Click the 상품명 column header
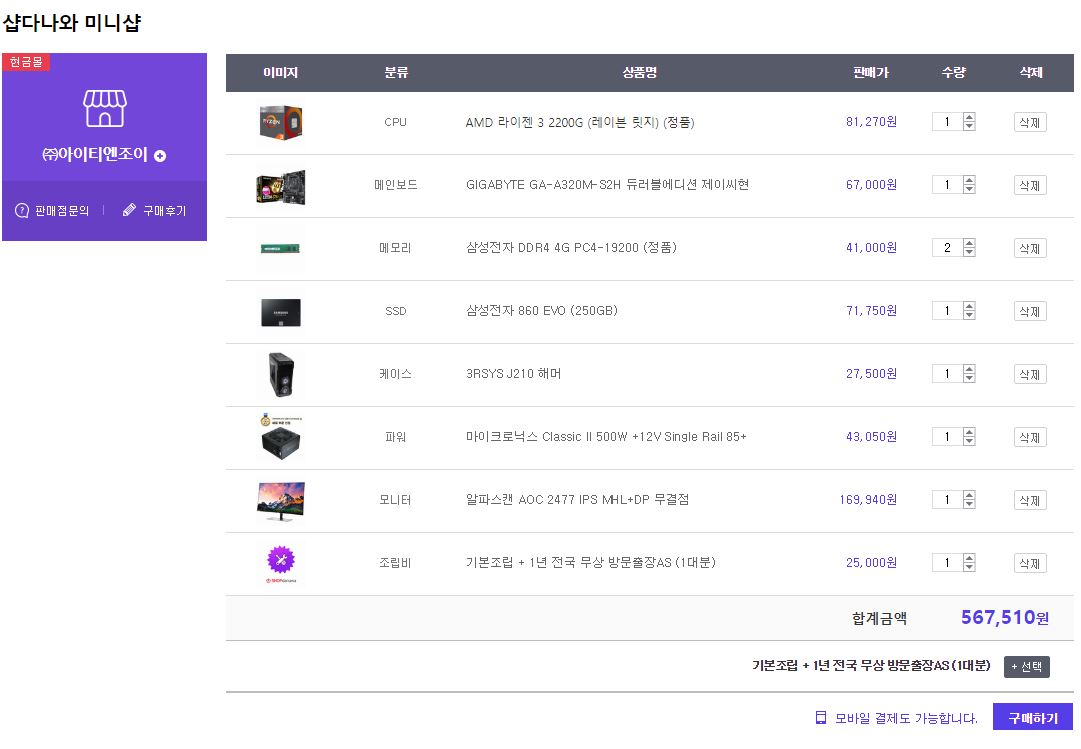Viewport: 1081px width, 749px height. click(x=640, y=72)
